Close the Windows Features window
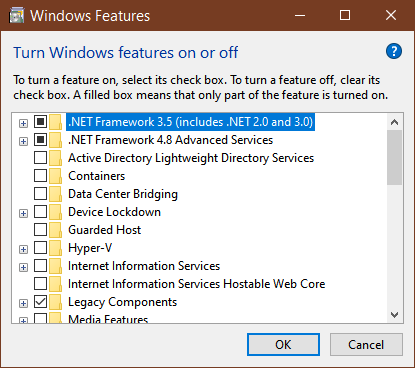The image size is (415, 368). pyautogui.click(x=391, y=15)
